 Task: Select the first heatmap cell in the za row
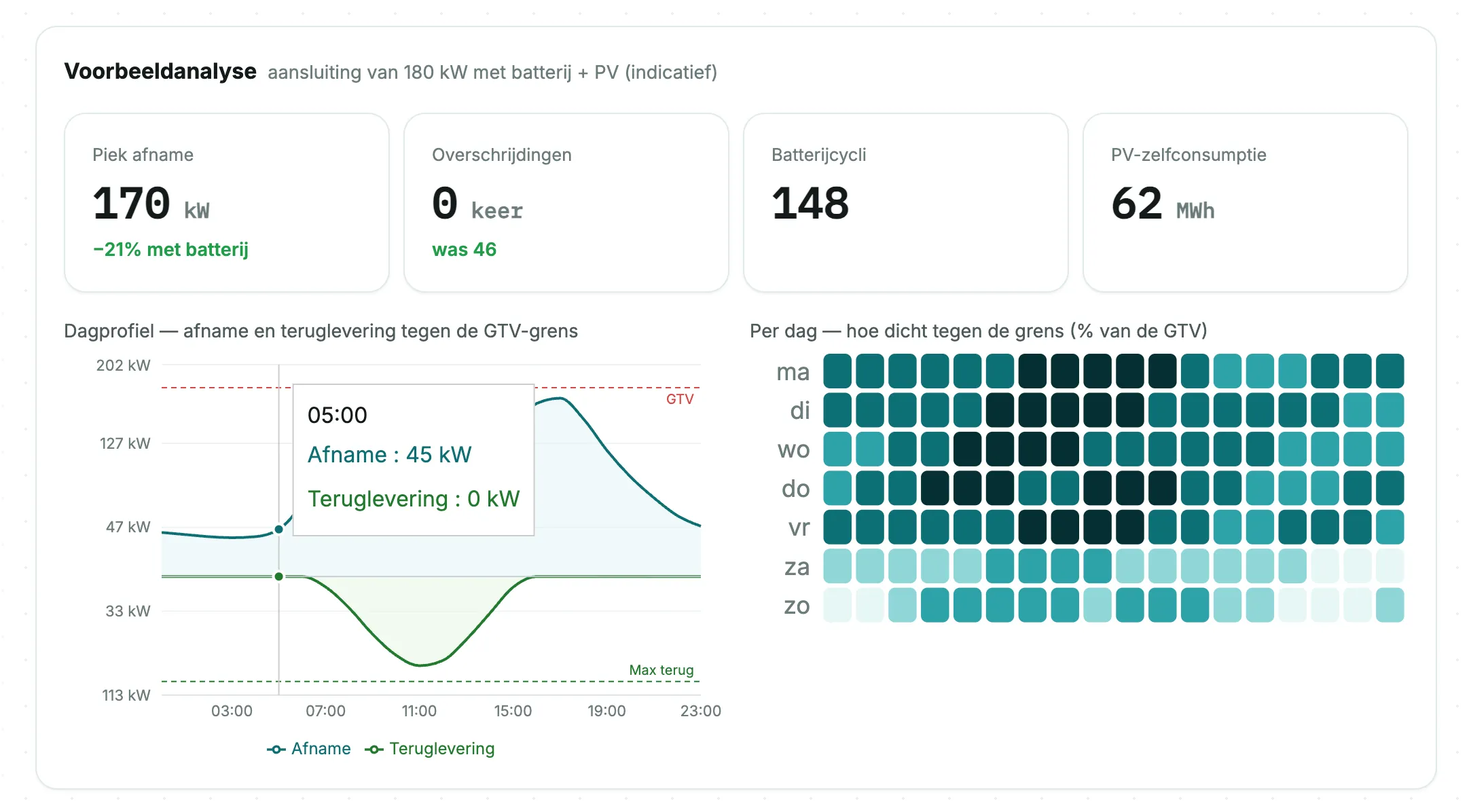(837, 566)
